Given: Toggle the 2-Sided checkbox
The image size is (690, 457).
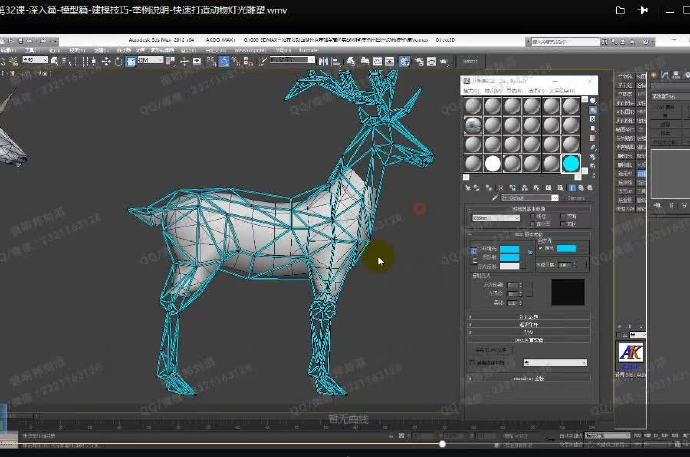Looking at the screenshot, I should [562, 216].
